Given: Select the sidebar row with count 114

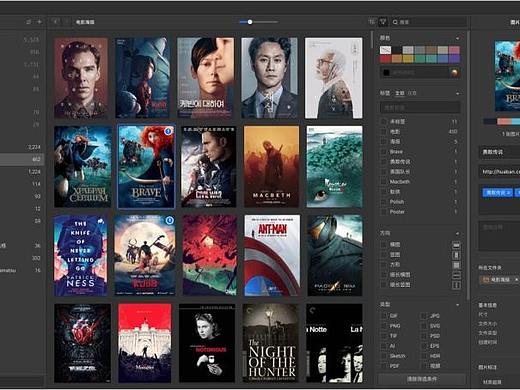Looking at the screenshot, I should point(22,184).
